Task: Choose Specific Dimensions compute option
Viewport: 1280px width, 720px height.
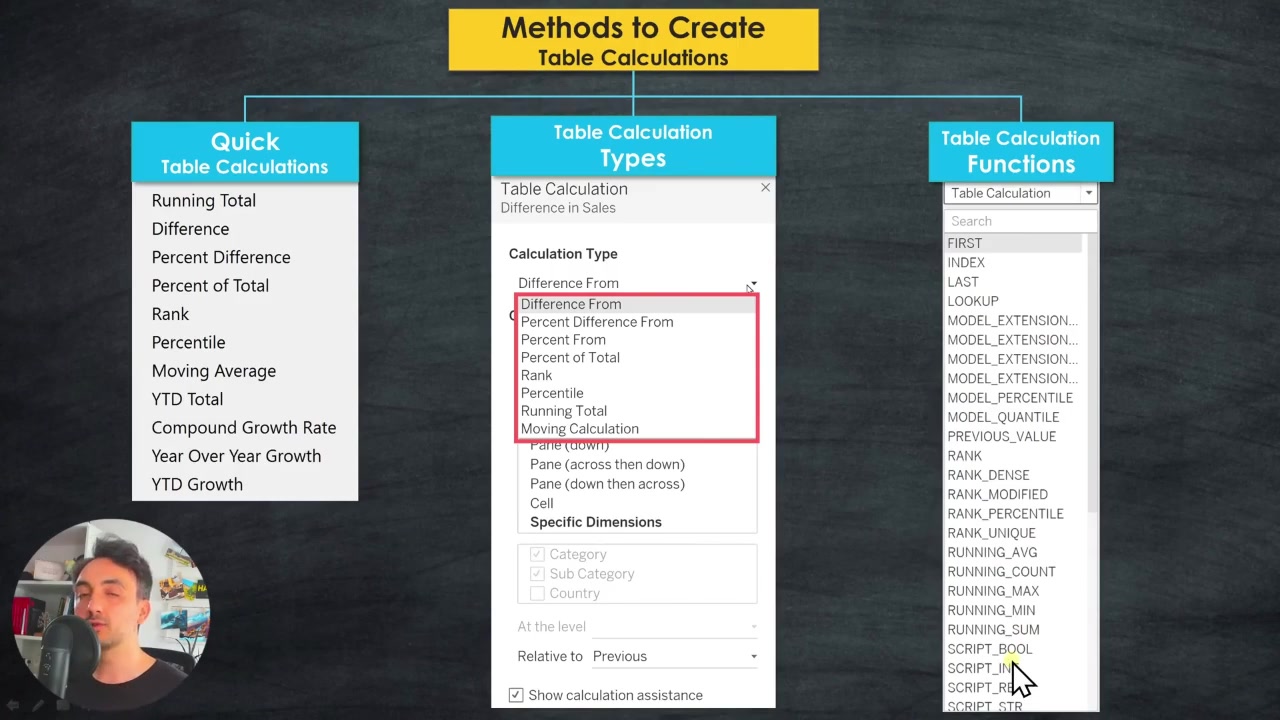Action: 596,522
